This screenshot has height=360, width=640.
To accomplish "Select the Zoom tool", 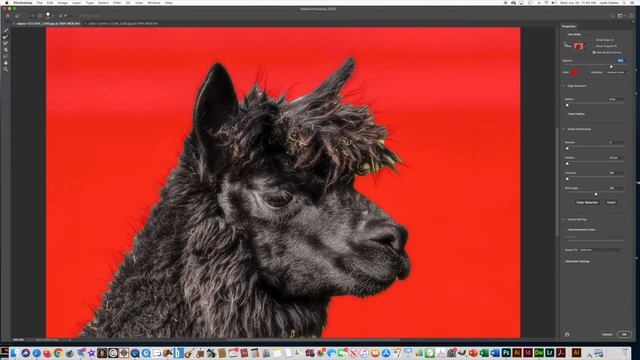I will point(6,69).
